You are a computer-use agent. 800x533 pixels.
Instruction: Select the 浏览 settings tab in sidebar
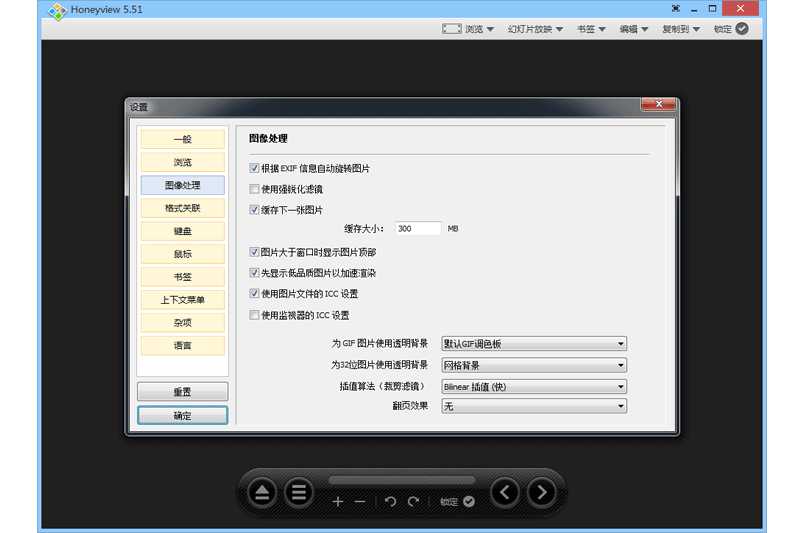[183, 162]
